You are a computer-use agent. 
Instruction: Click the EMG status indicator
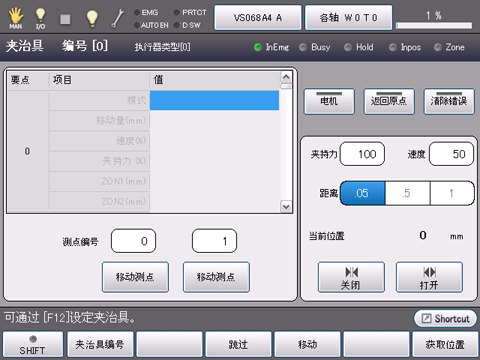146,12
